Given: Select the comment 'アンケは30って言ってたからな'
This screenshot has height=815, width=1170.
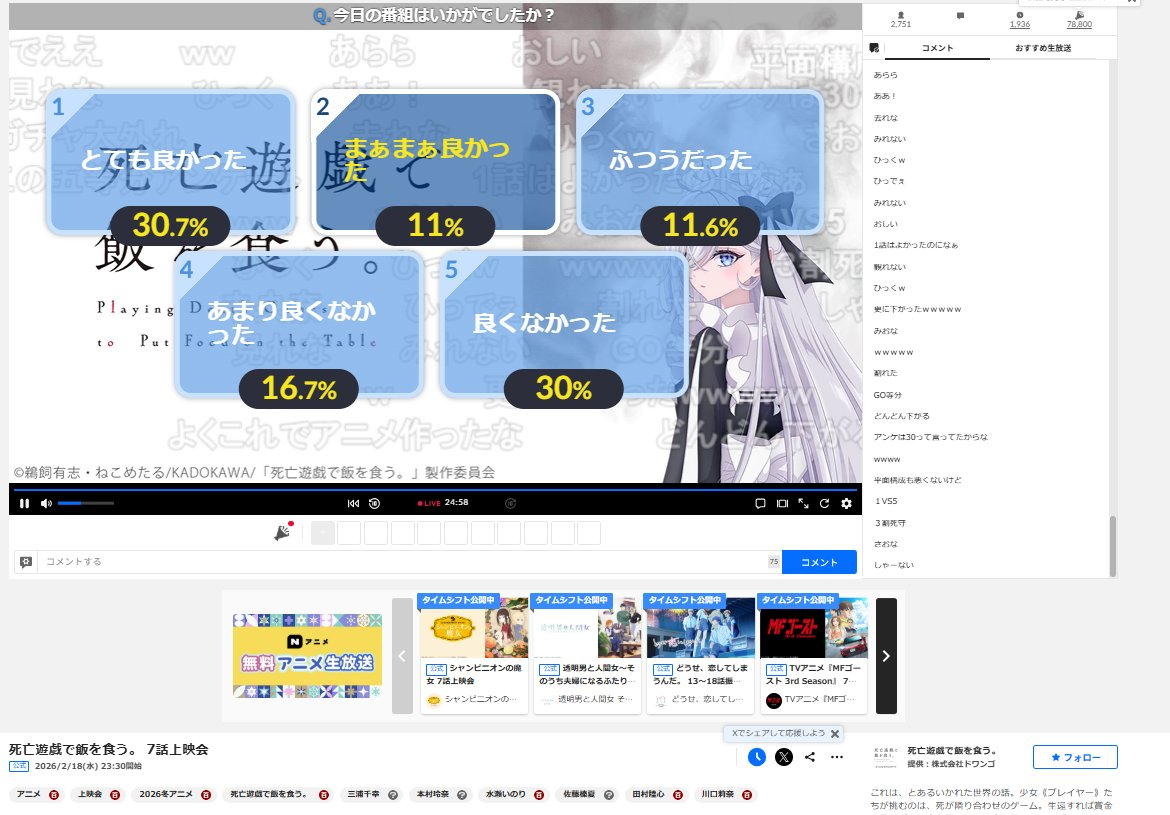Looking at the screenshot, I should tap(930, 437).
